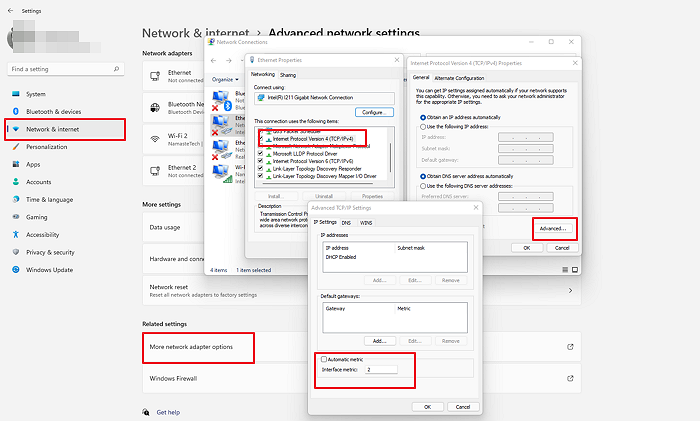Screen dimensions: 700x421
Task: Click More network adapter options external link icon
Action: [570, 347]
